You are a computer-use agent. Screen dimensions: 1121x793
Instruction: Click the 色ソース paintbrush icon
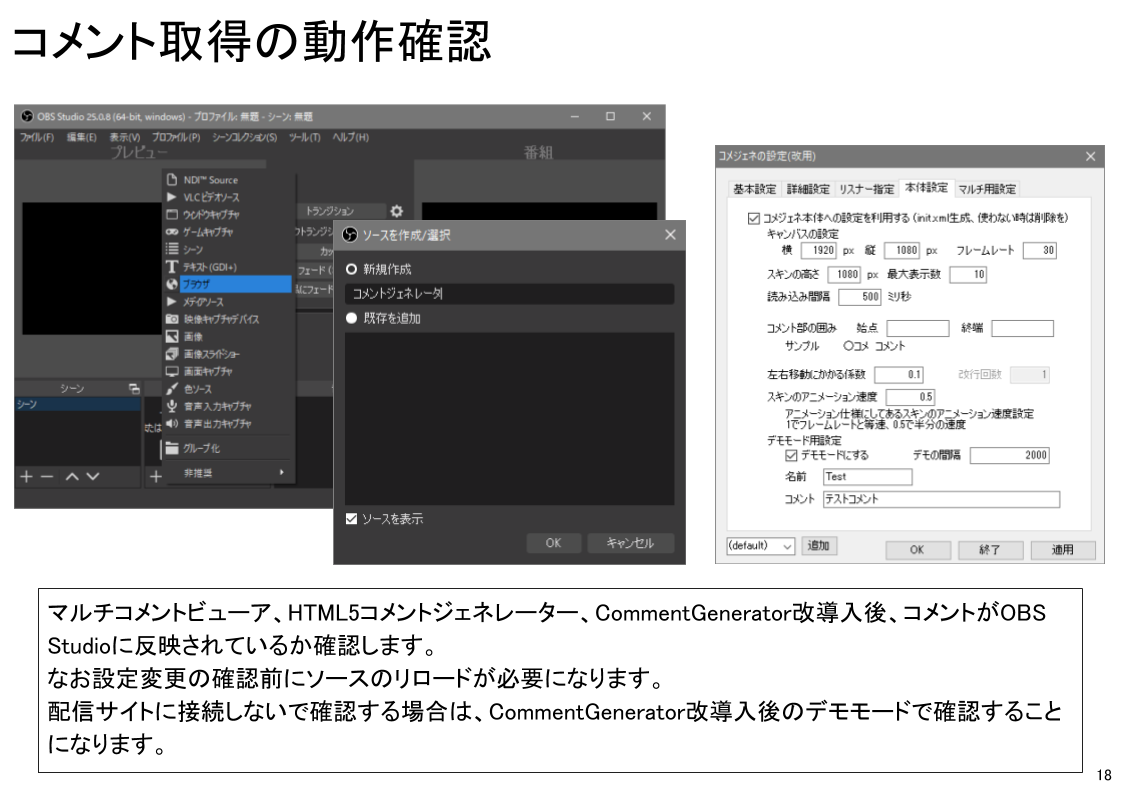click(172, 389)
